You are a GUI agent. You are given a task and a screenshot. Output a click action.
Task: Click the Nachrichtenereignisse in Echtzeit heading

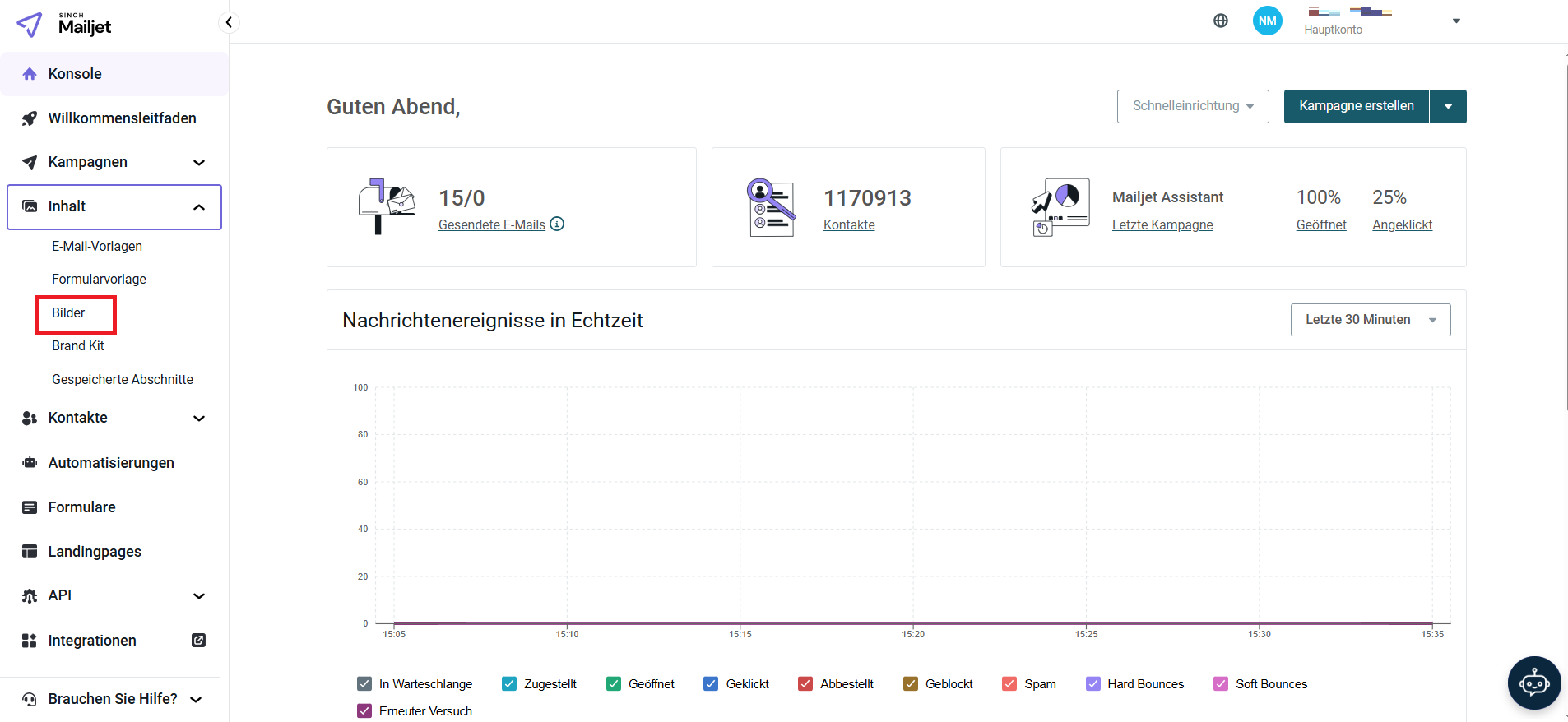(x=493, y=320)
